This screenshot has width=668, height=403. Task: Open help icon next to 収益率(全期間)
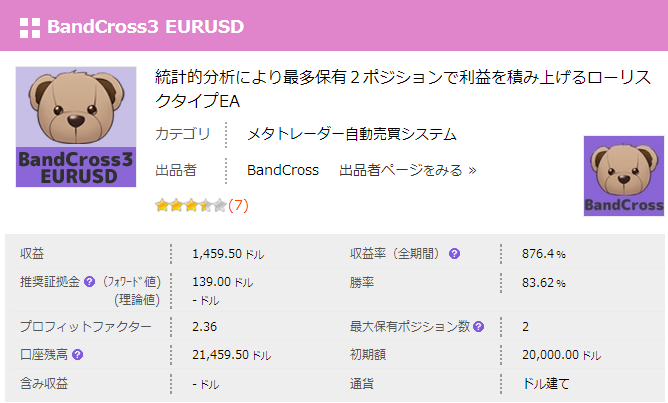455,254
